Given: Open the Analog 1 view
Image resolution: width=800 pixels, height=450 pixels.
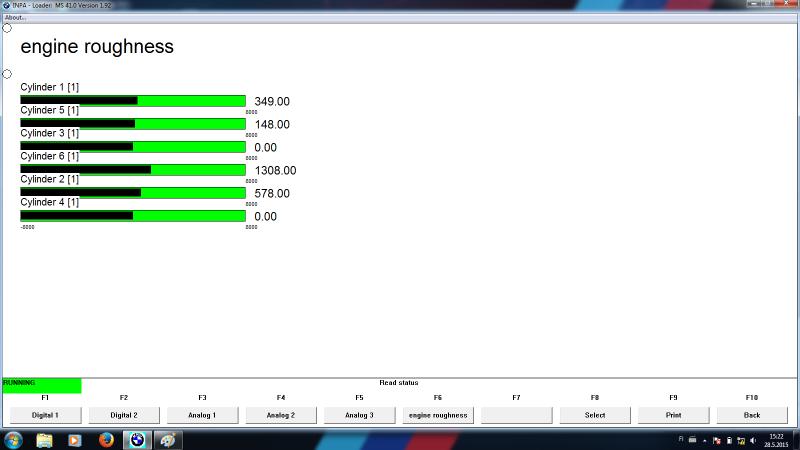Looking at the screenshot, I should [201, 415].
